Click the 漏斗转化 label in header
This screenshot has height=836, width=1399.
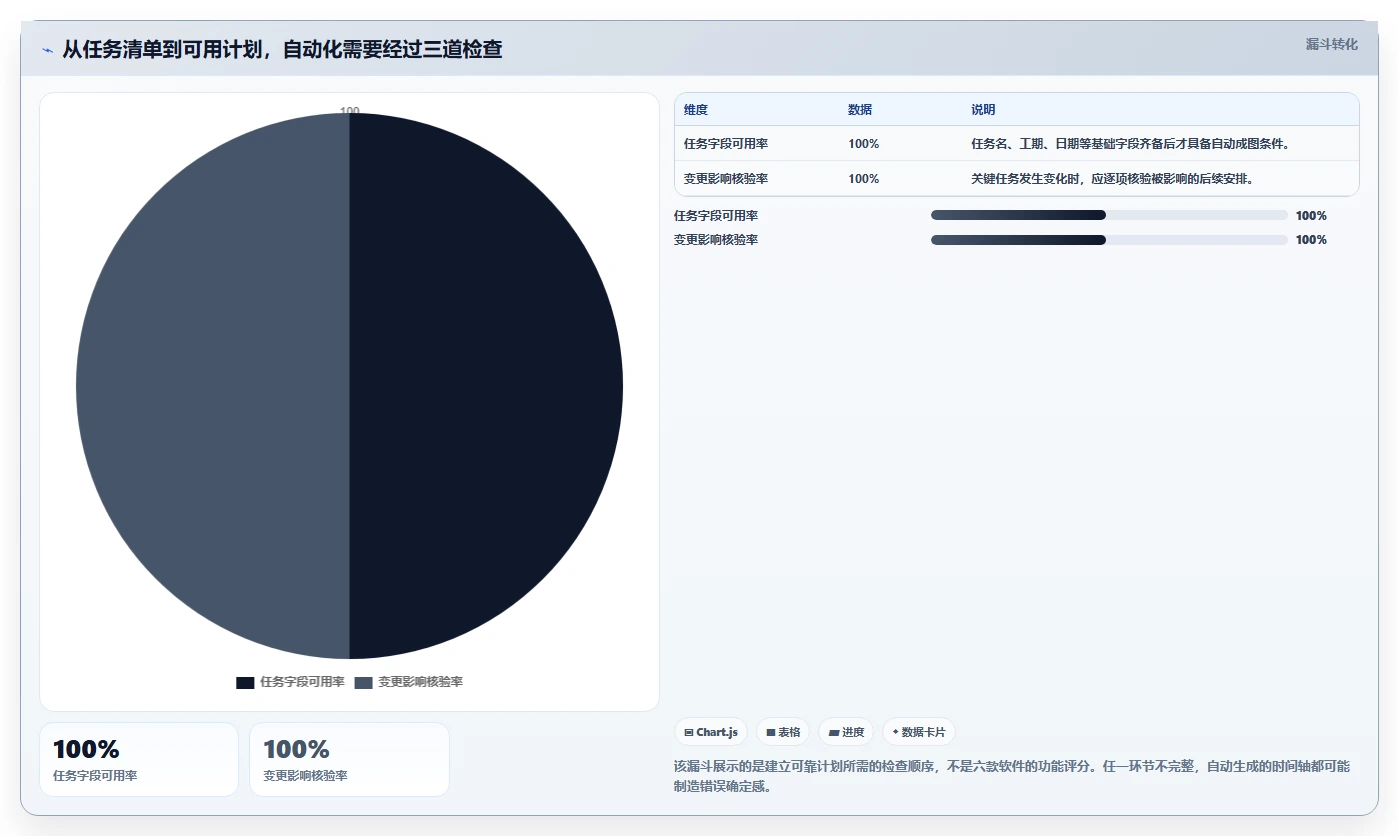click(1332, 44)
